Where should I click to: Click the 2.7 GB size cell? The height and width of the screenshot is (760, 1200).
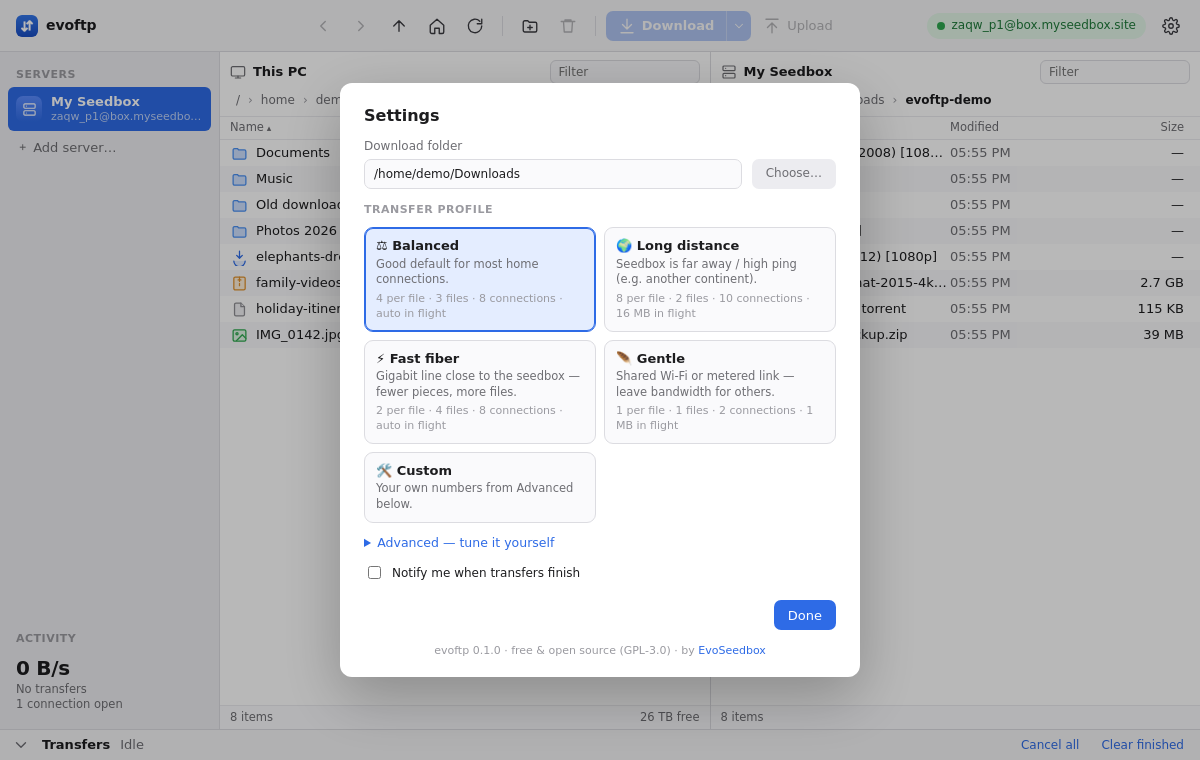click(1161, 283)
